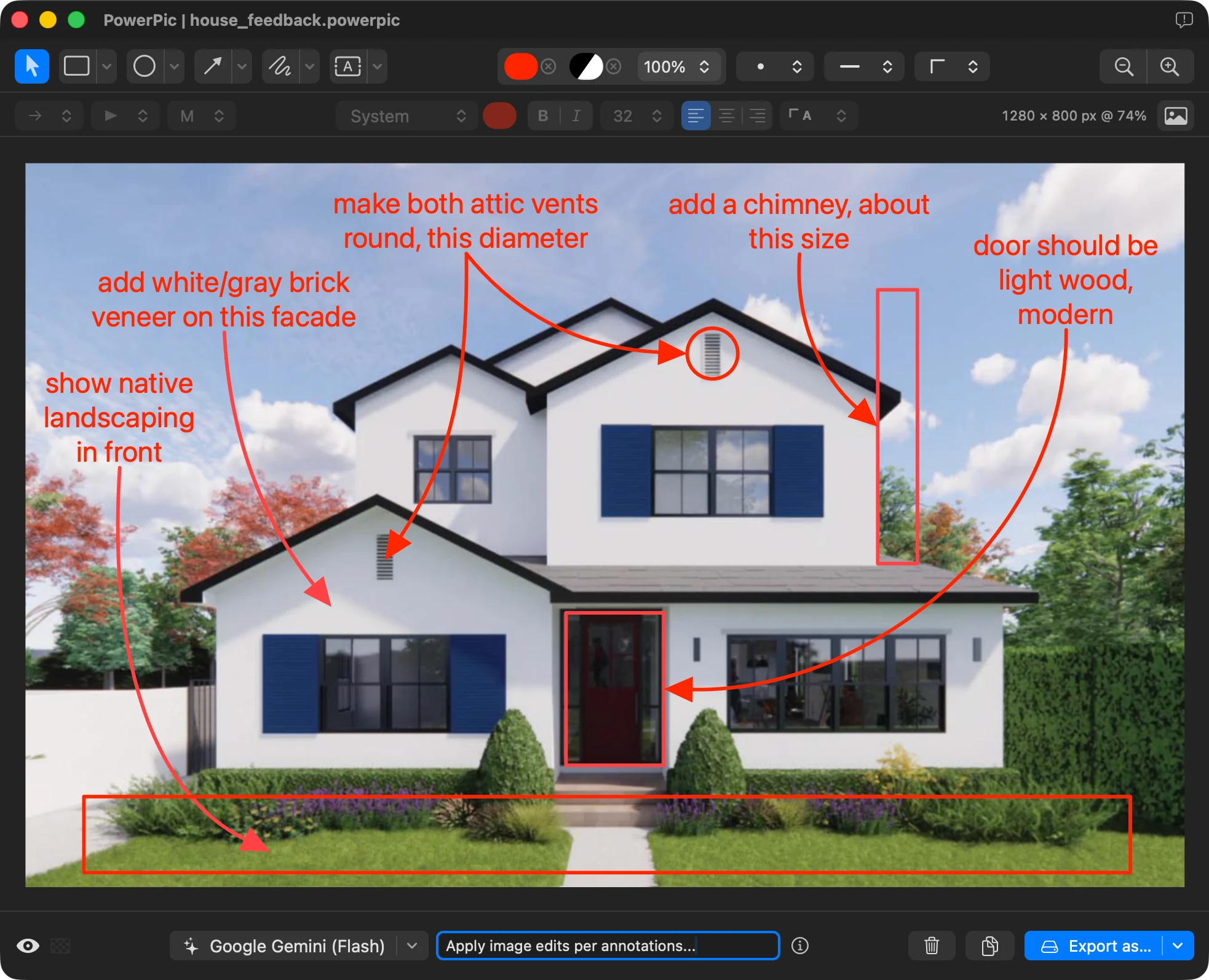Align text center
Image resolution: width=1209 pixels, height=980 pixels.
tap(727, 116)
